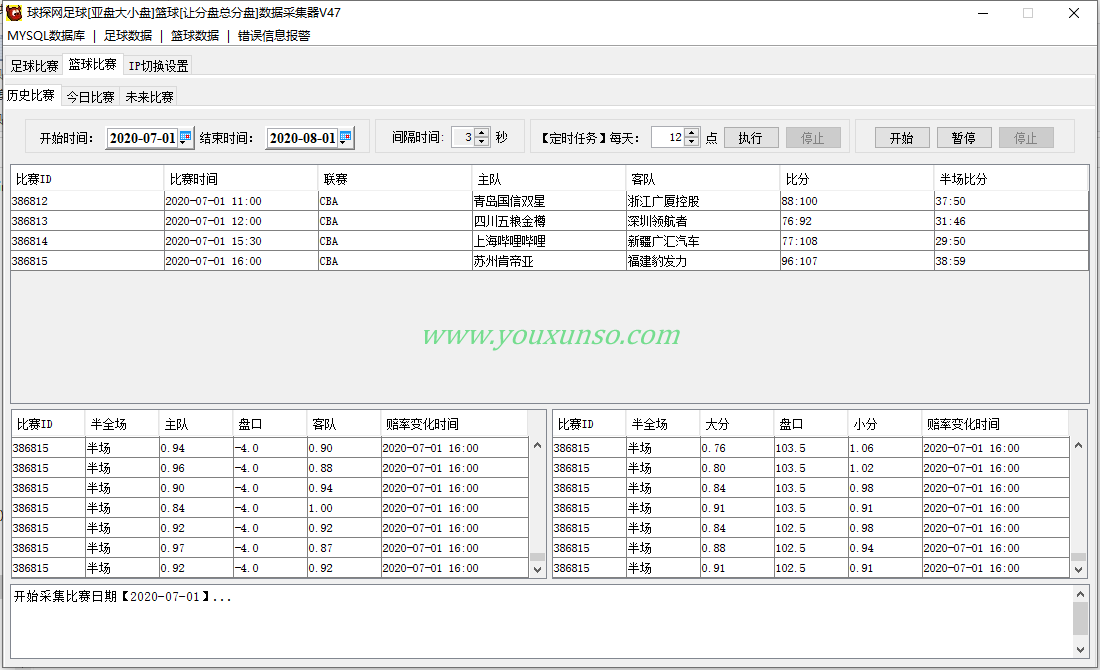Open the MYSQL数据库 menu
1100x670 pixels.
click(46, 36)
